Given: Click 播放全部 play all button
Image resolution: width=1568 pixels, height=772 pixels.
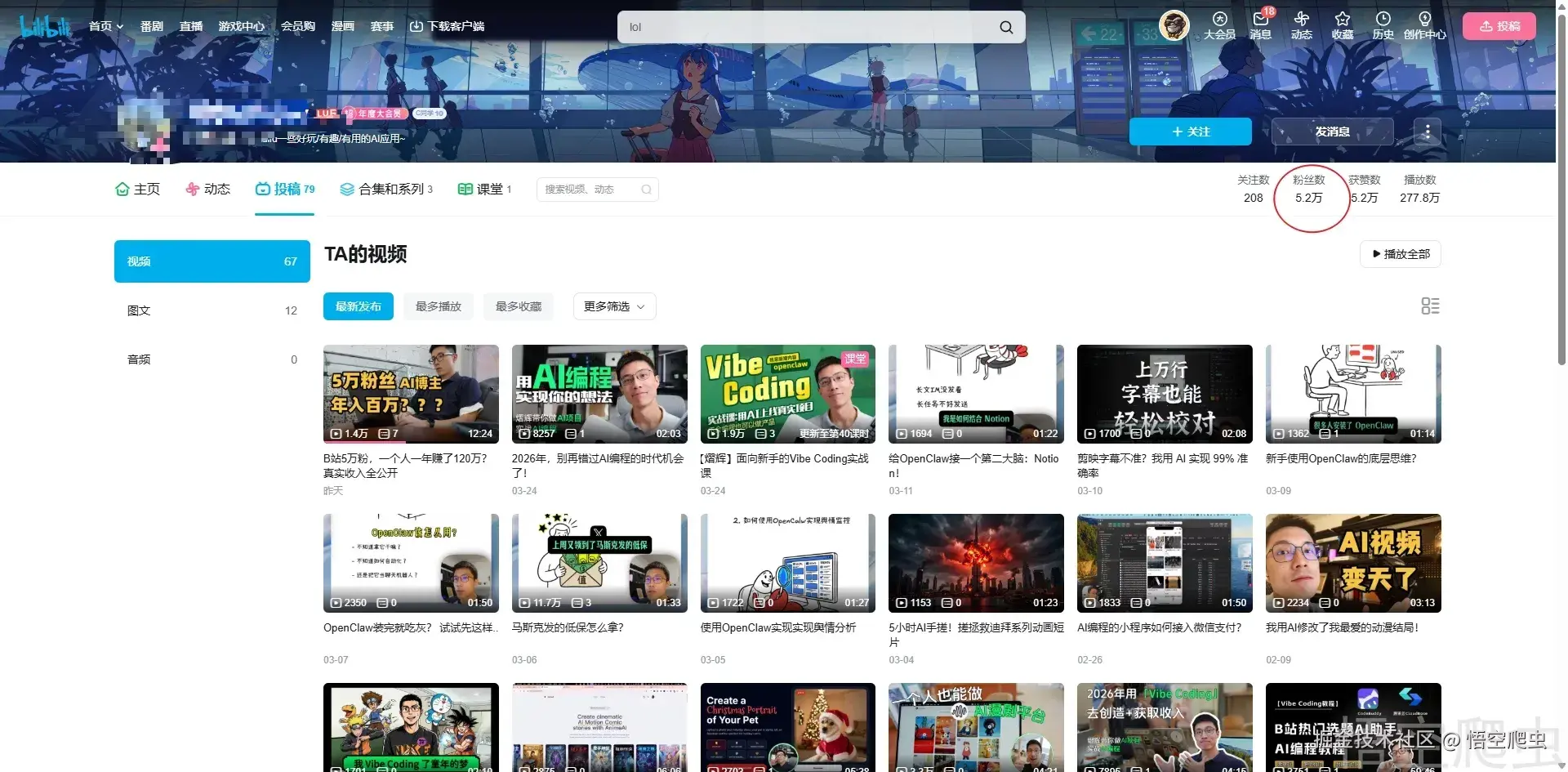Looking at the screenshot, I should 1401,254.
